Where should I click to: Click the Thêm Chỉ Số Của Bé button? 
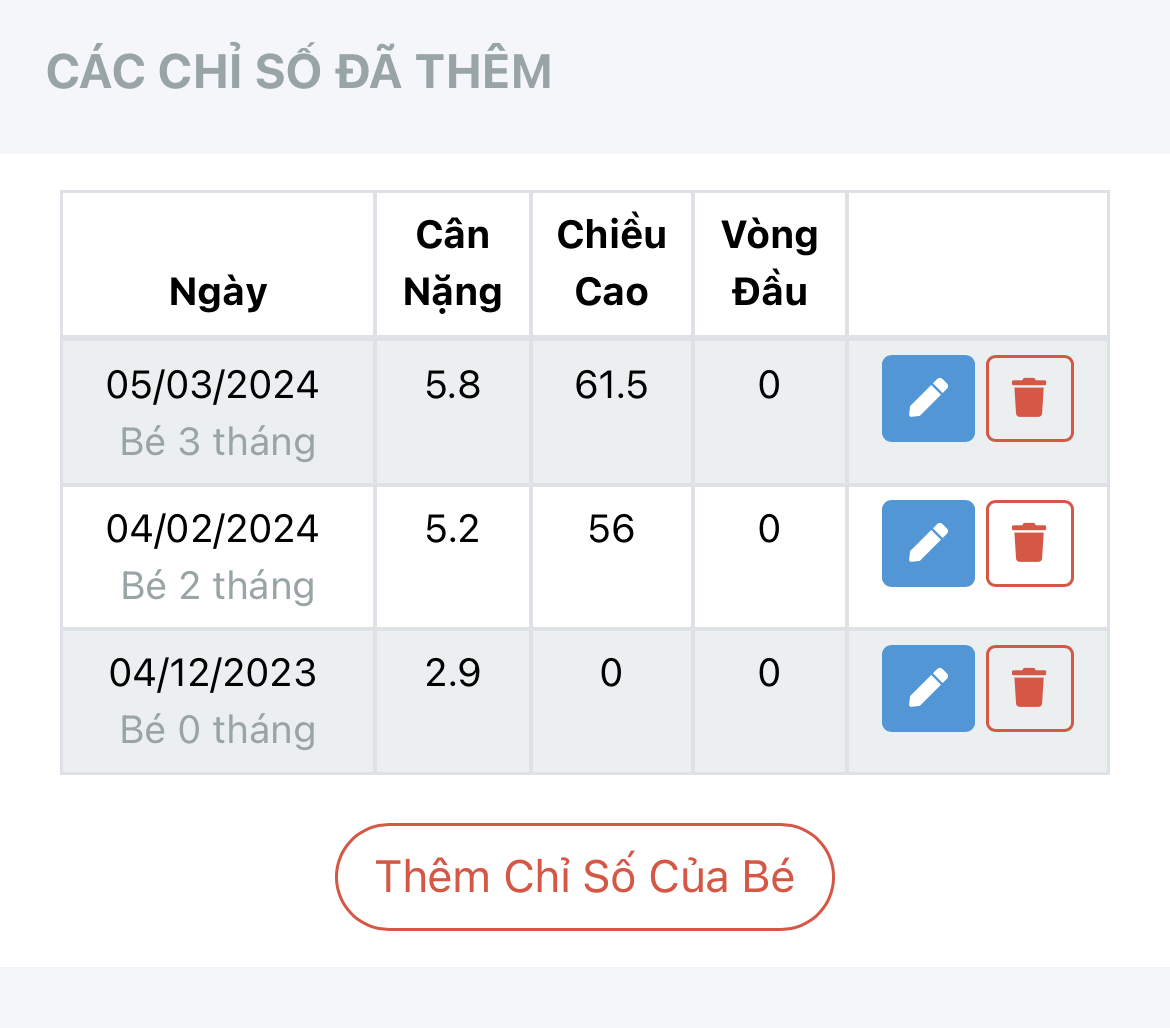coord(584,877)
